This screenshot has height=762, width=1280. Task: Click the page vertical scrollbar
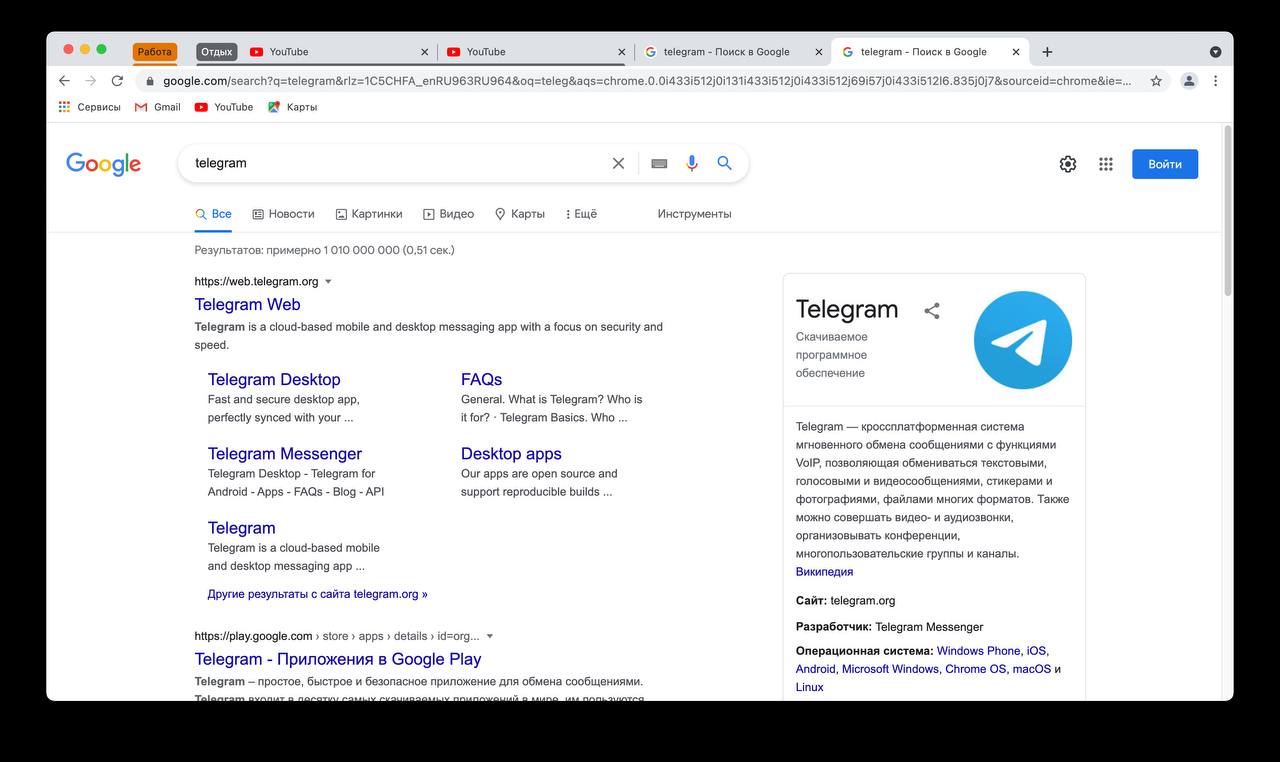click(x=1228, y=210)
